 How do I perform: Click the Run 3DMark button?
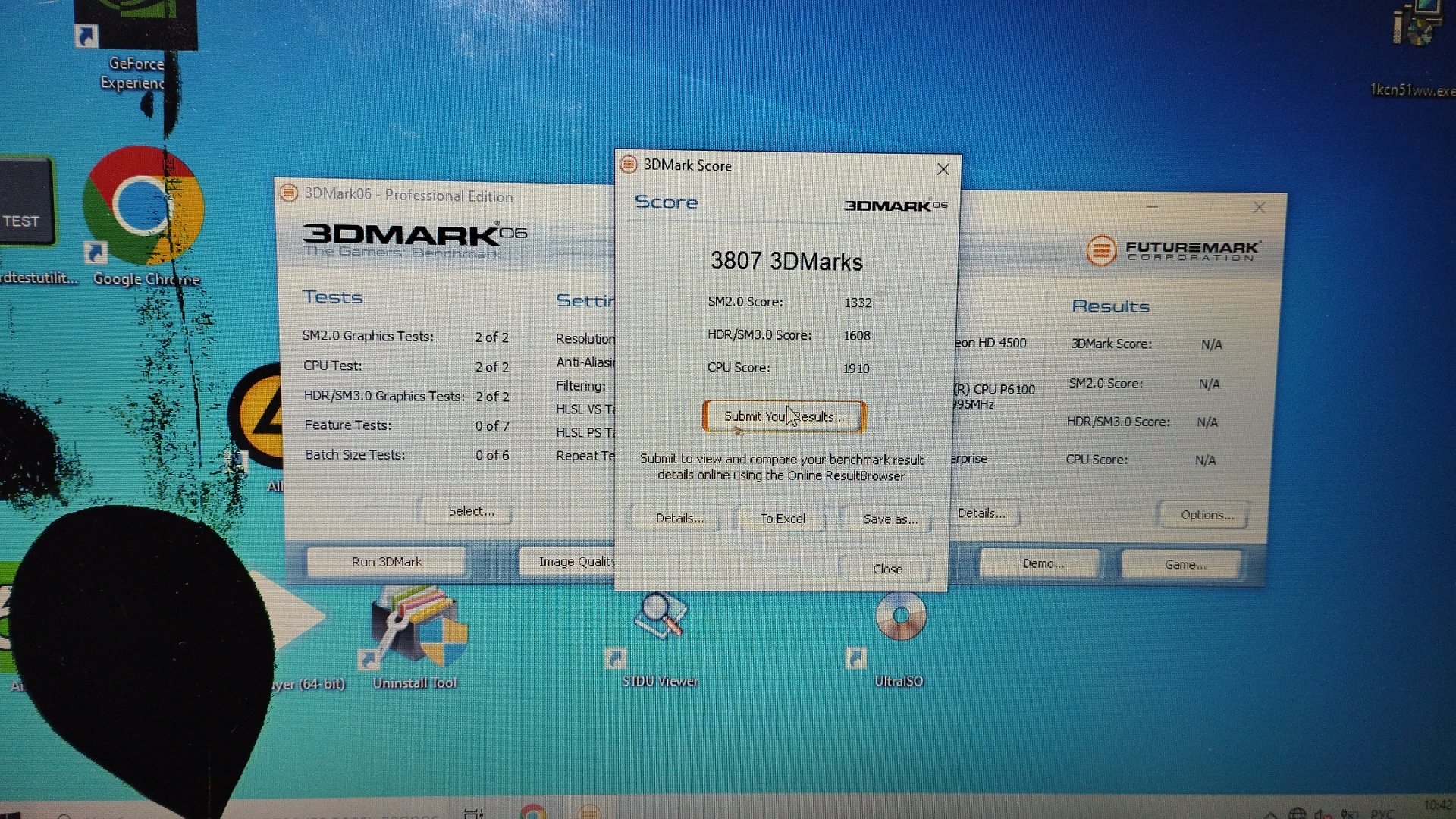click(387, 562)
